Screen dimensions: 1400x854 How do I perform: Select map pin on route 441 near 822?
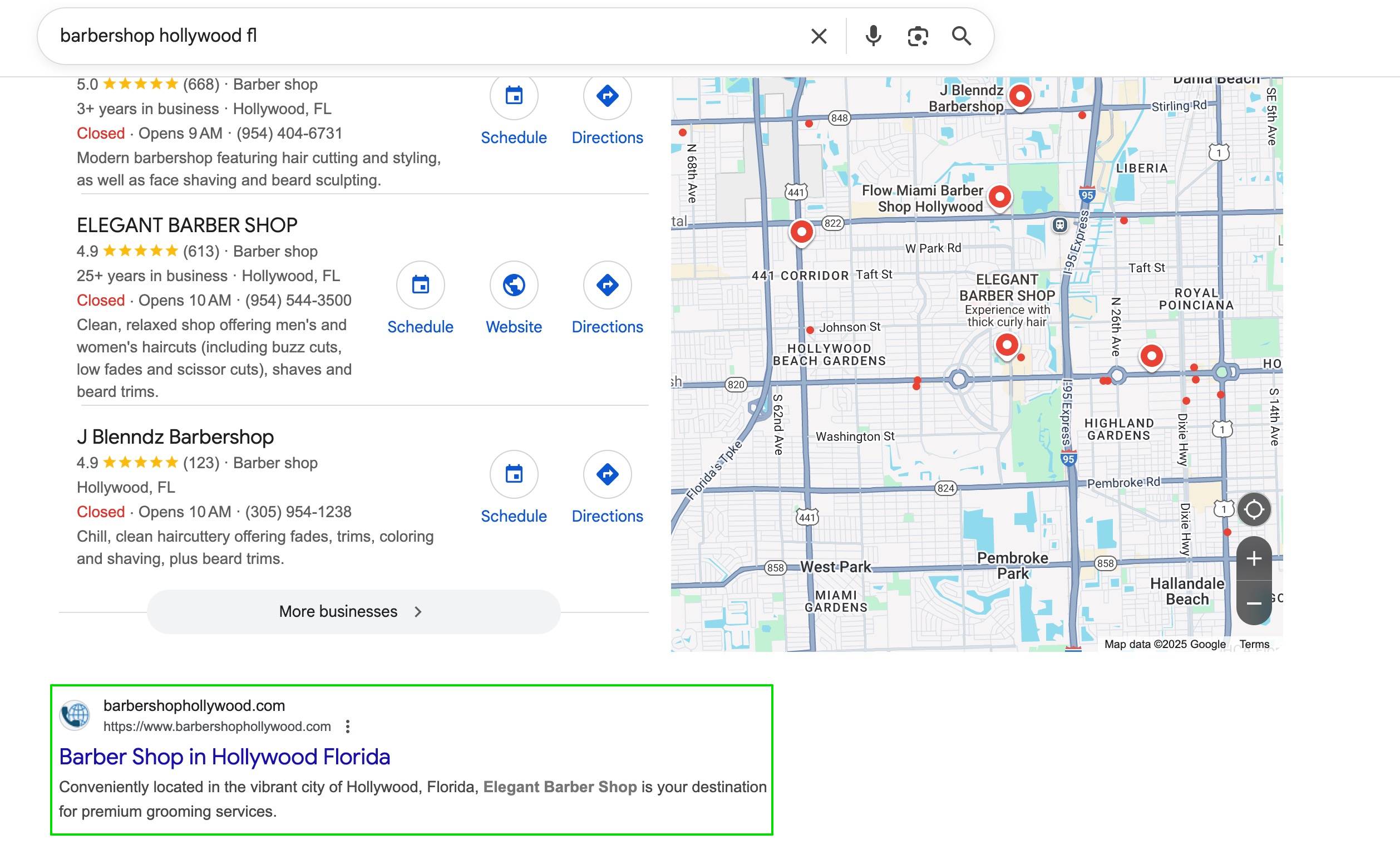click(802, 232)
